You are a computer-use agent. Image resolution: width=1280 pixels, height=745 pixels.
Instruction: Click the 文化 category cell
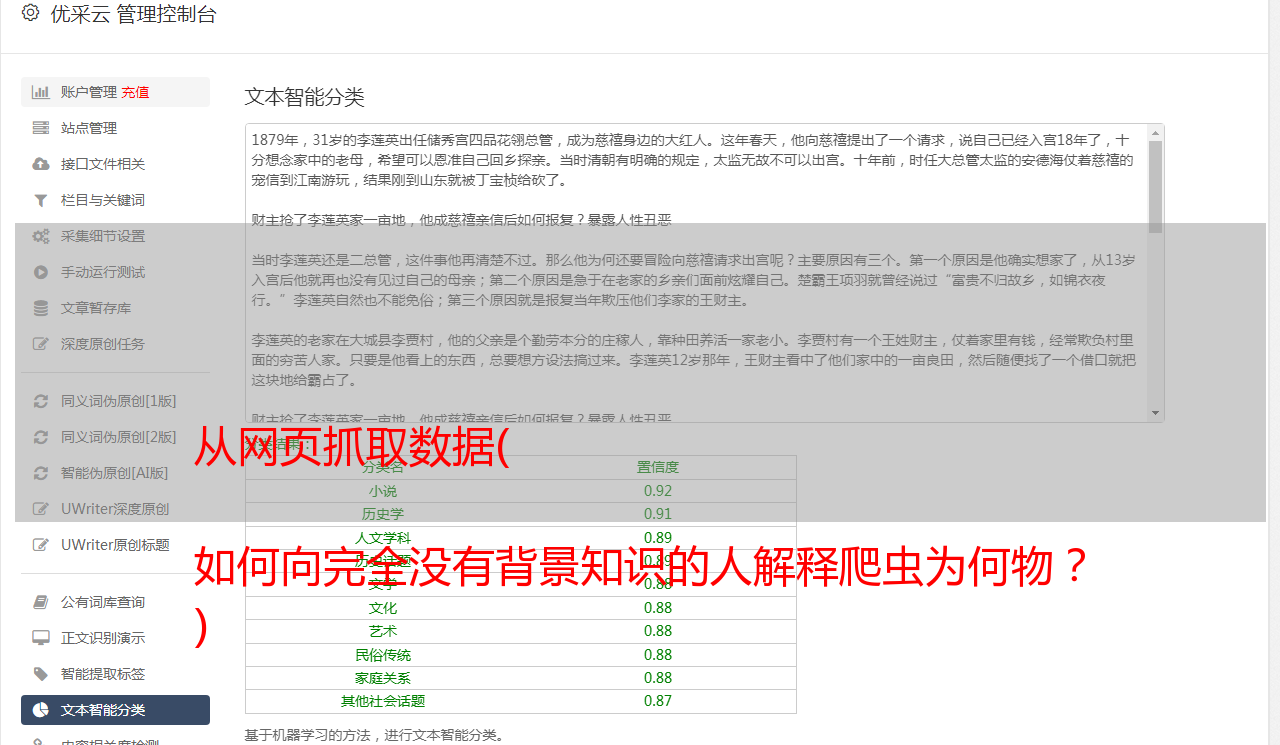pos(383,608)
